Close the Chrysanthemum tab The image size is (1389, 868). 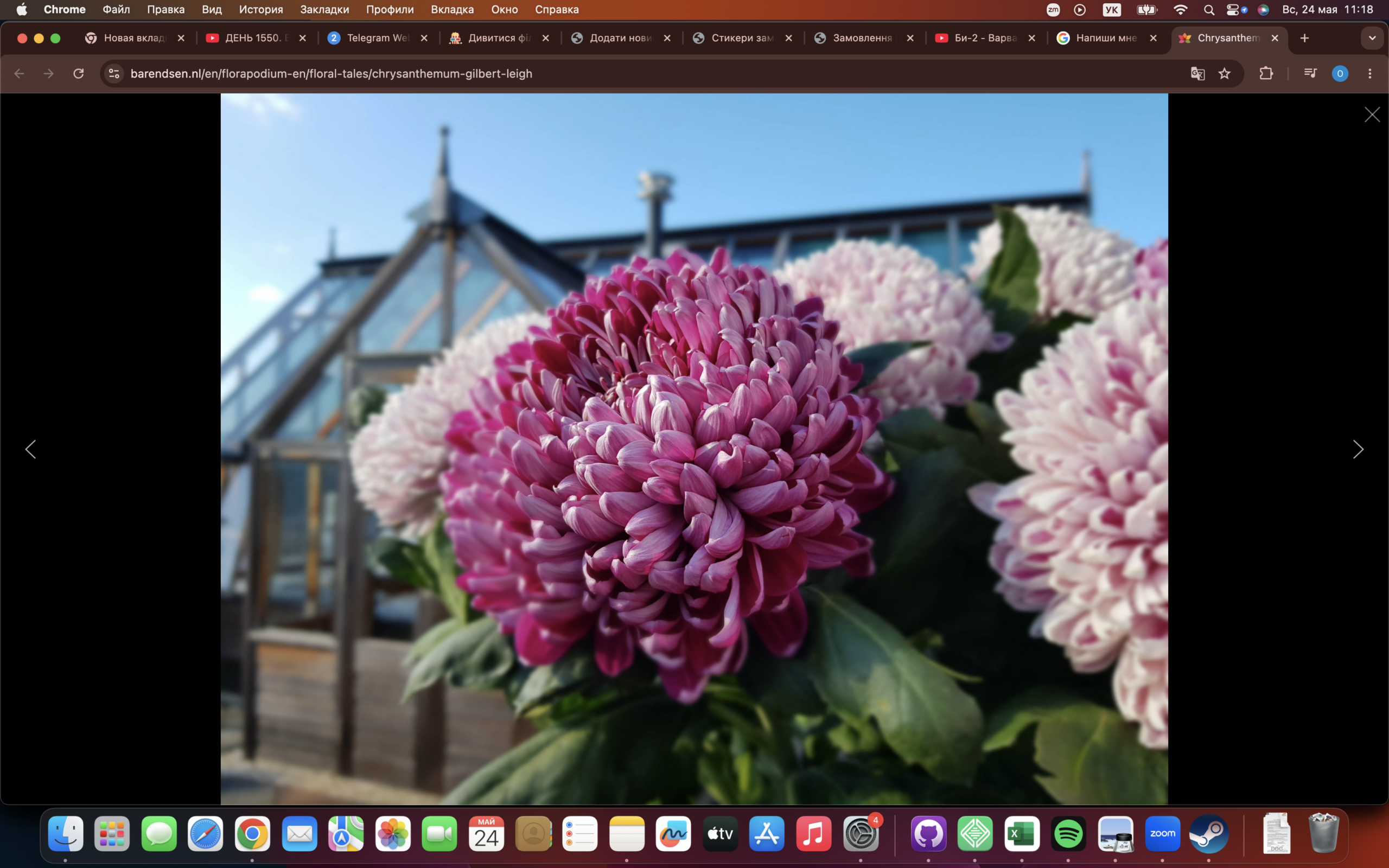[x=1275, y=38]
